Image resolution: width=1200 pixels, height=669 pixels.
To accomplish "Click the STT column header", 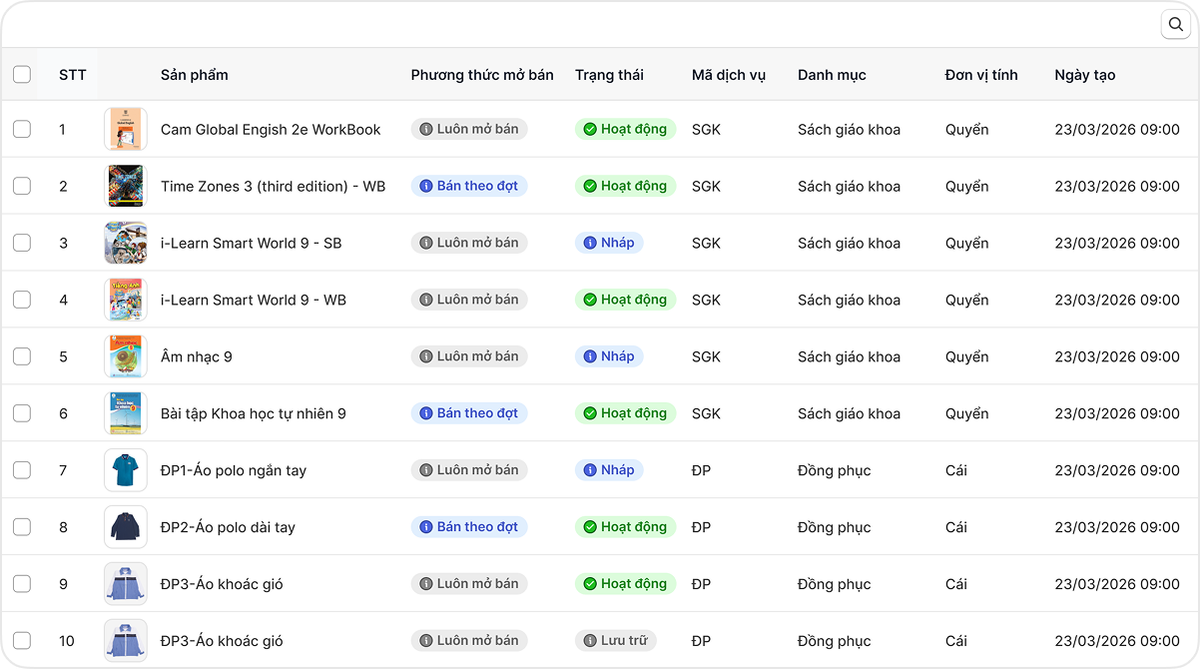I will (x=72, y=75).
